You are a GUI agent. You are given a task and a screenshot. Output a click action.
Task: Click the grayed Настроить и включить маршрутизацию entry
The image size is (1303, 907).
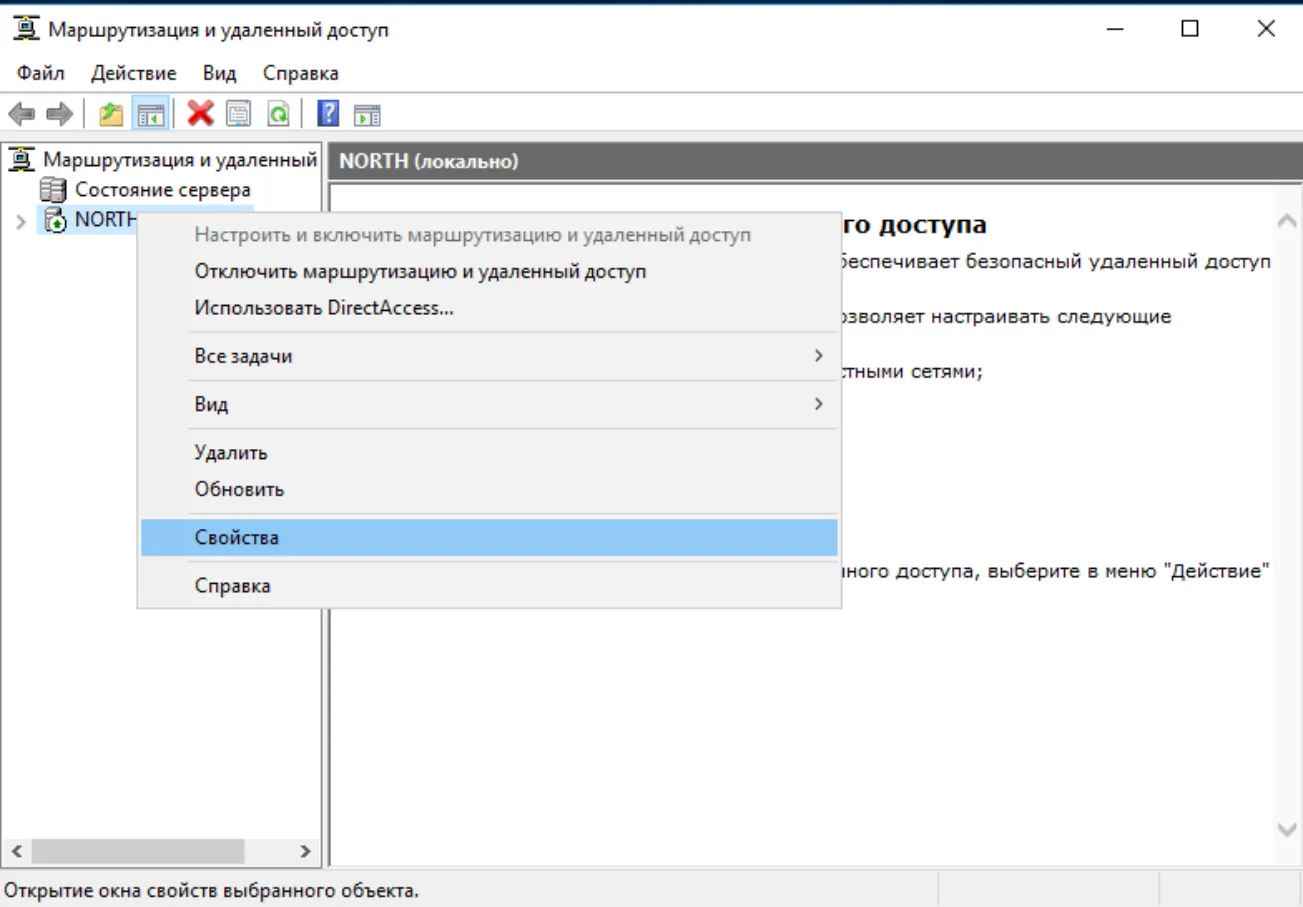489,235
